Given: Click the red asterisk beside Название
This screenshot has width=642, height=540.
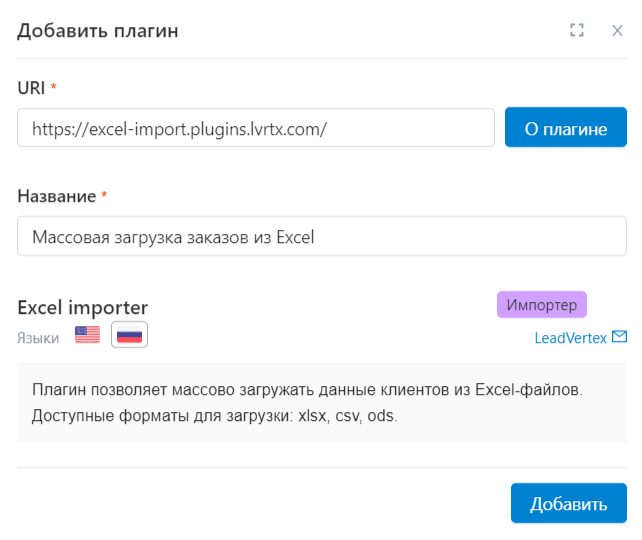Looking at the screenshot, I should click(104, 194).
